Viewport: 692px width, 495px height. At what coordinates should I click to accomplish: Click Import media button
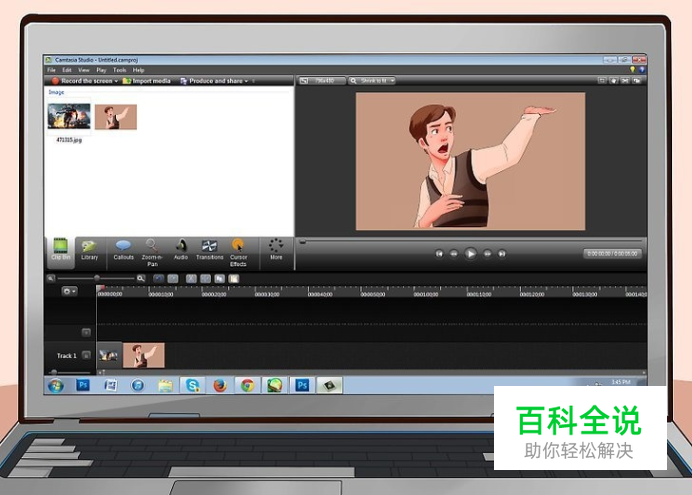coord(147,81)
